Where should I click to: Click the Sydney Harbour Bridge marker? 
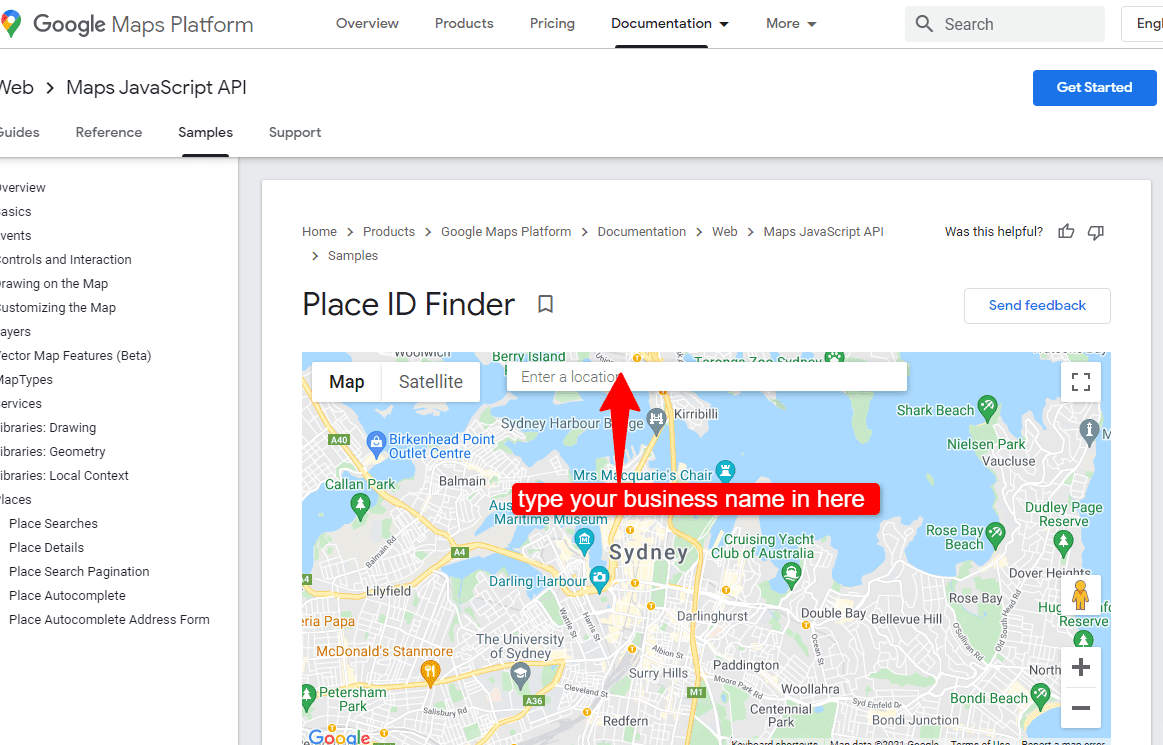[656, 420]
